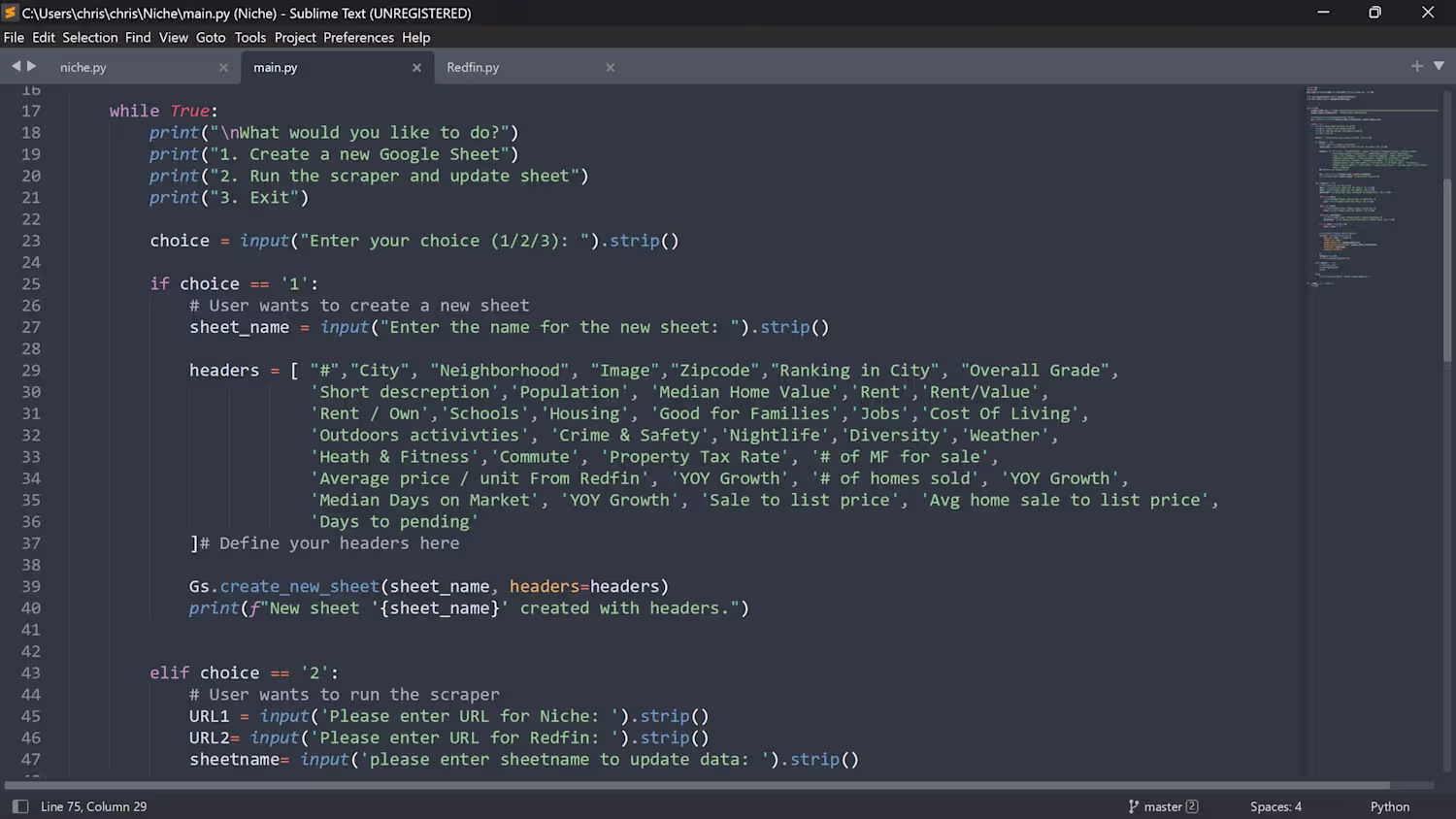Click the minimap code overview
Image resolution: width=1456 pixels, height=819 pixels.
[x=1372, y=186]
